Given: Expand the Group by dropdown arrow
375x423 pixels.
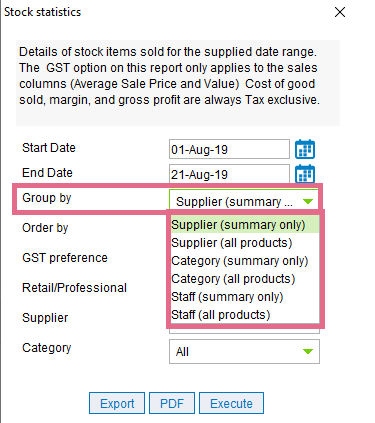Looking at the screenshot, I should point(308,201).
